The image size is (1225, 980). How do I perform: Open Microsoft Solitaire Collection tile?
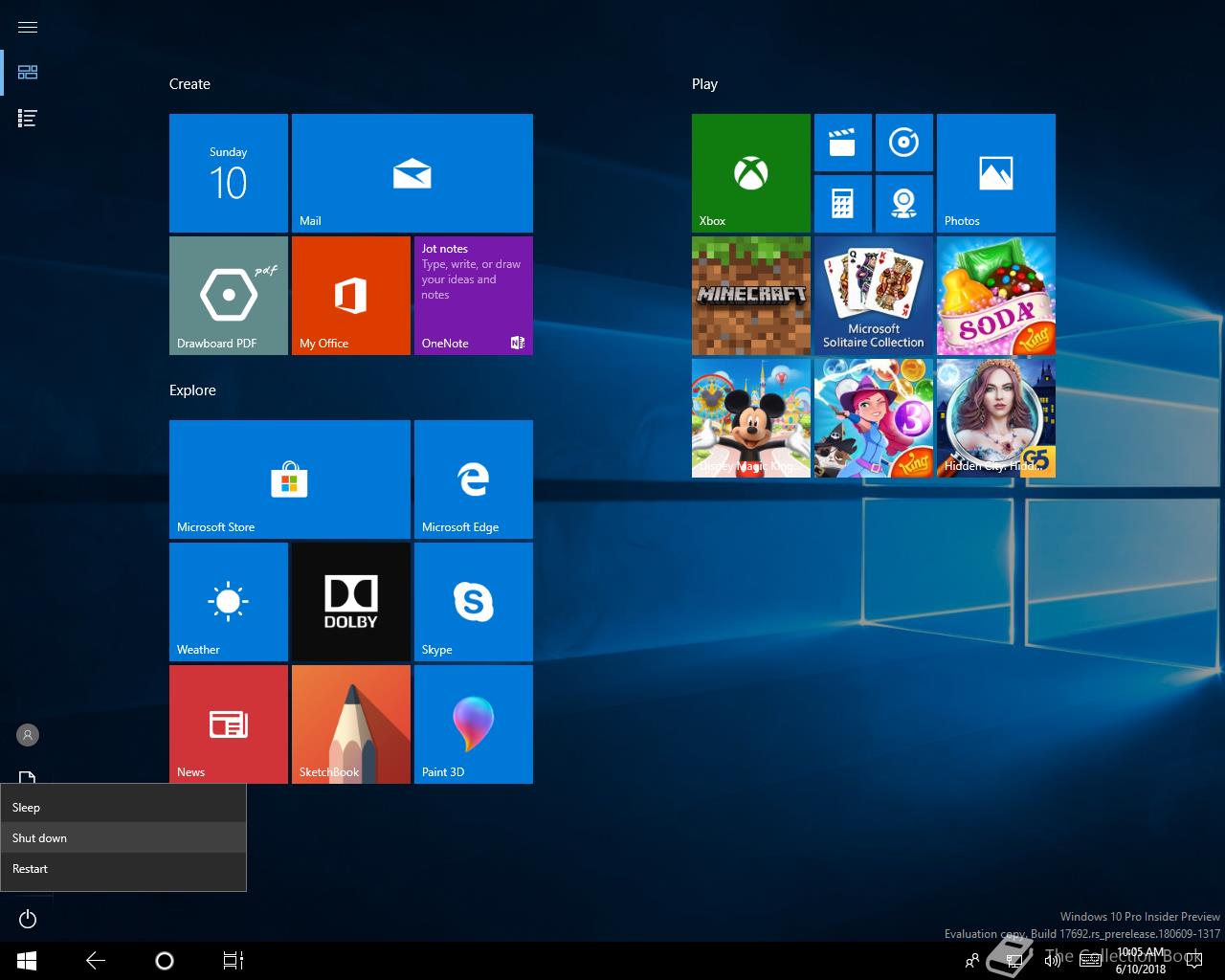[x=874, y=296]
